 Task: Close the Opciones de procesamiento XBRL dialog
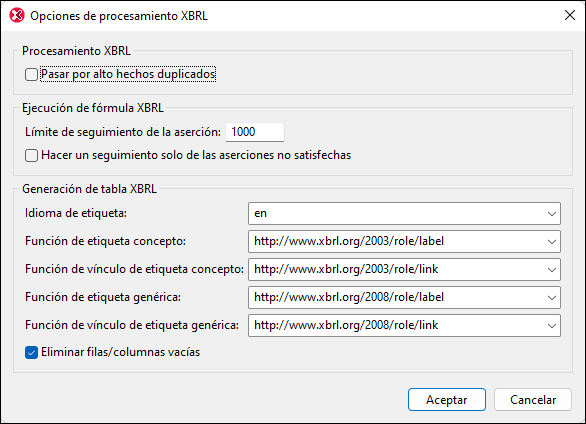coord(570,15)
